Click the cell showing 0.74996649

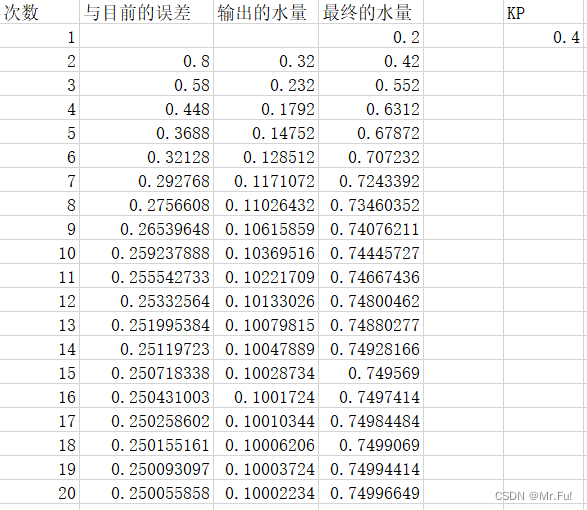(x=371, y=491)
